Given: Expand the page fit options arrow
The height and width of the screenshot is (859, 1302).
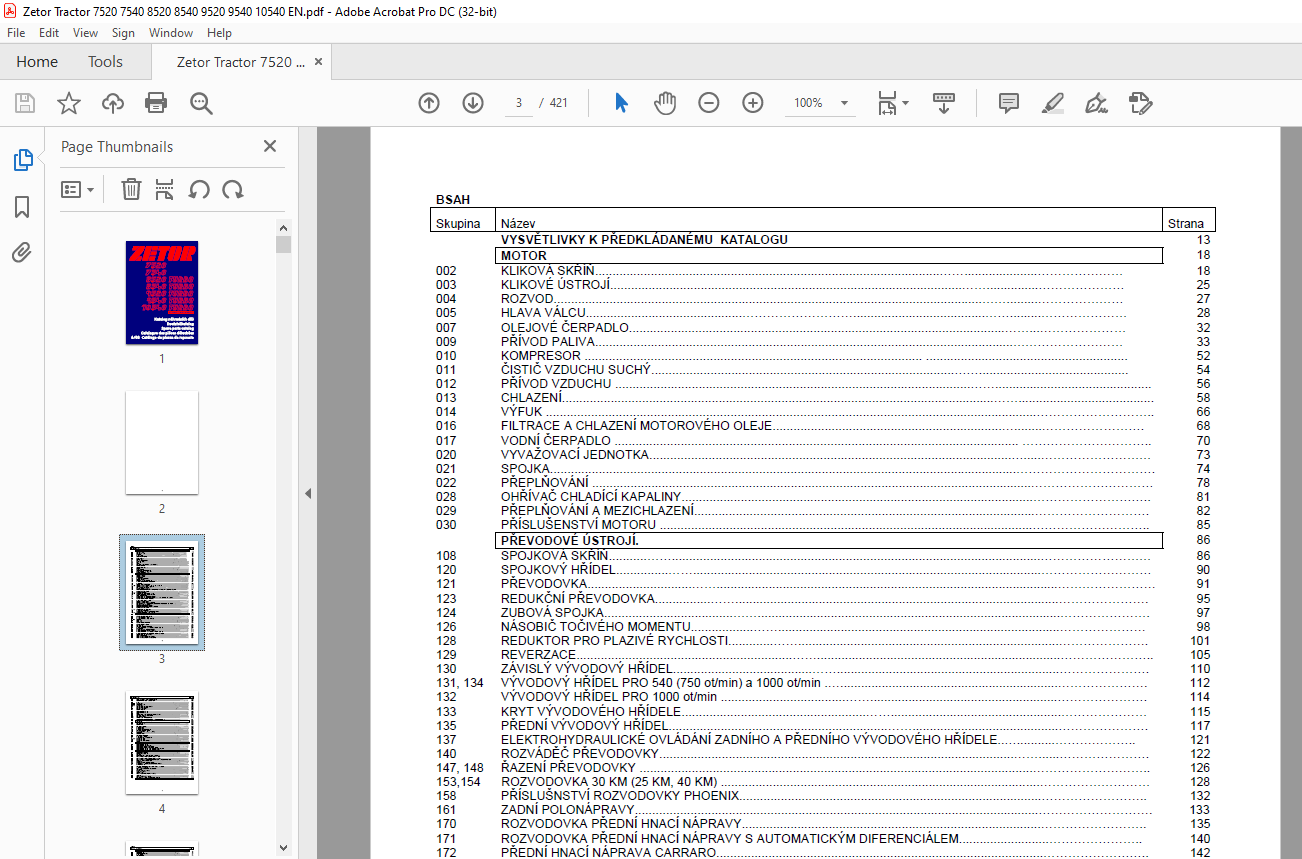Looking at the screenshot, I should (906, 103).
